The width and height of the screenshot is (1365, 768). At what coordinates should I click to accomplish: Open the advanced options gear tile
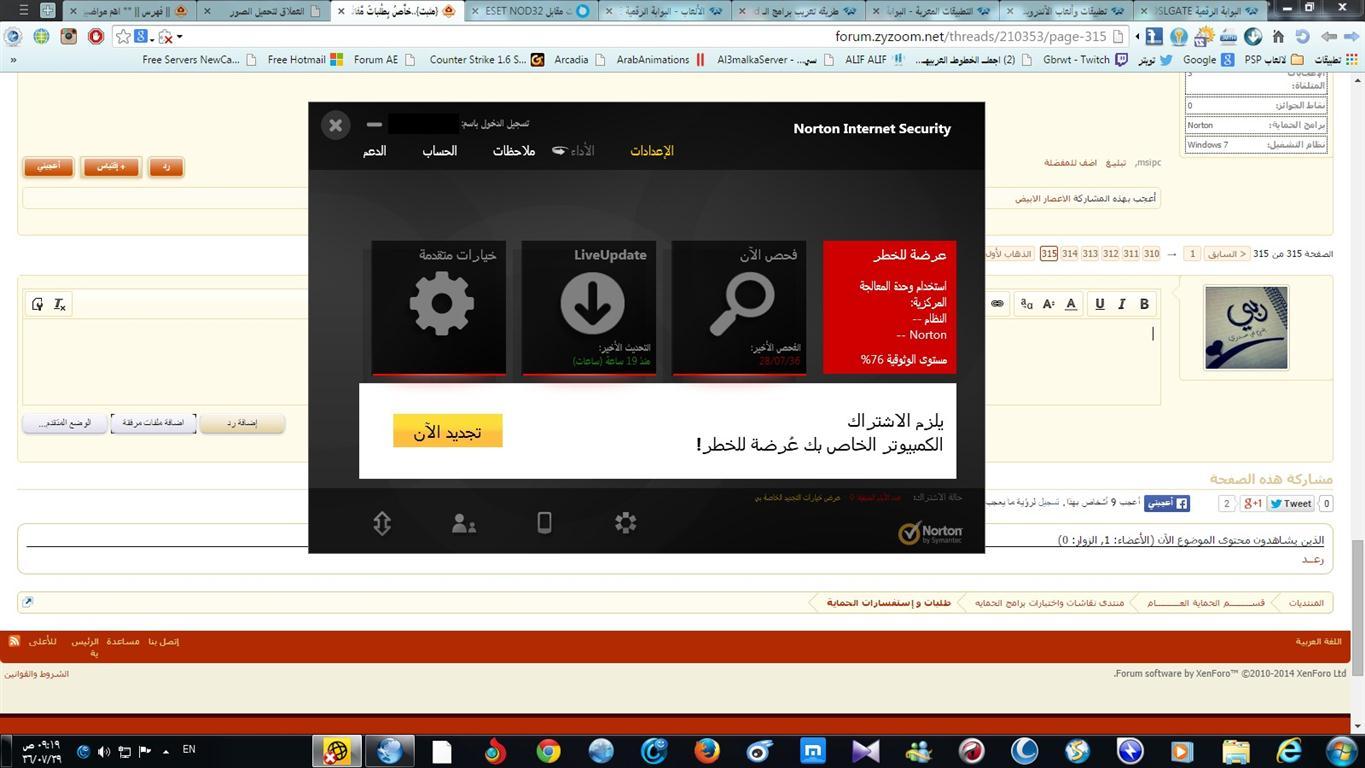click(x=439, y=308)
